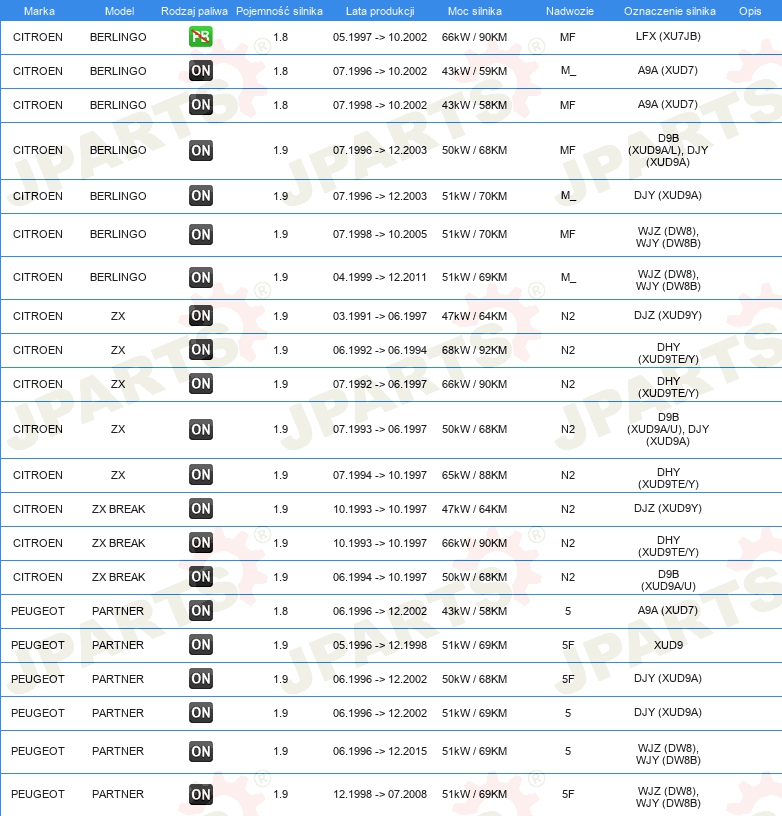This screenshot has width=782, height=816.
Task: Click engine code D9B (XUD9A/U), DJY (XUD9A)
Action: [668, 429]
